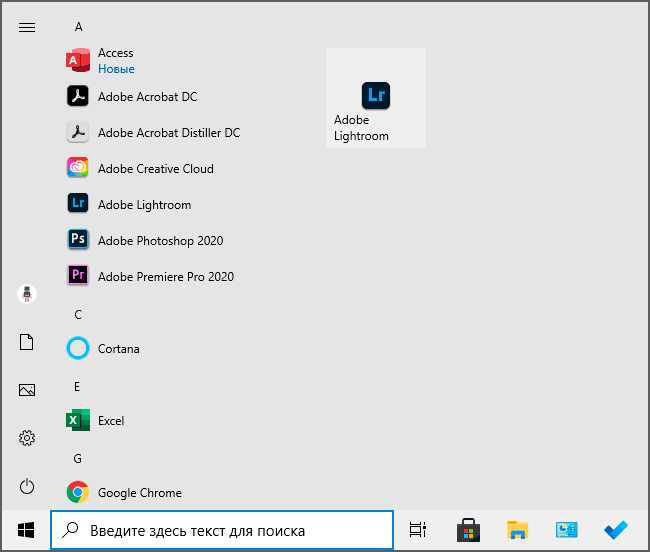Image resolution: width=650 pixels, height=552 pixels.
Task: Open the Pictures sidebar icon
Action: pyautogui.click(x=27, y=390)
